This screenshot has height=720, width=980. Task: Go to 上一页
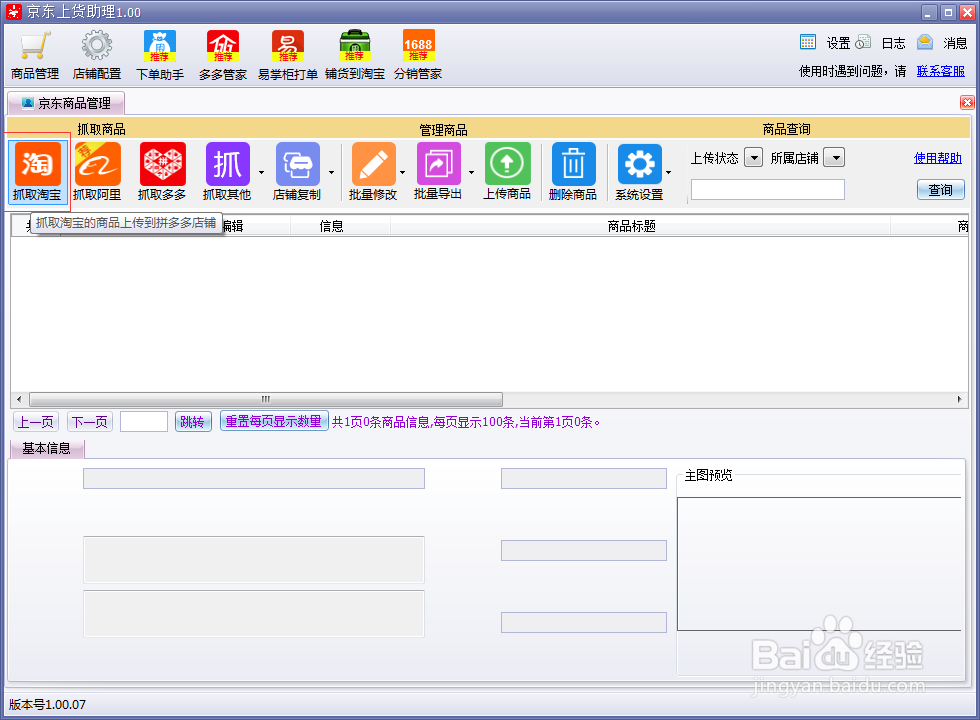tap(36, 422)
